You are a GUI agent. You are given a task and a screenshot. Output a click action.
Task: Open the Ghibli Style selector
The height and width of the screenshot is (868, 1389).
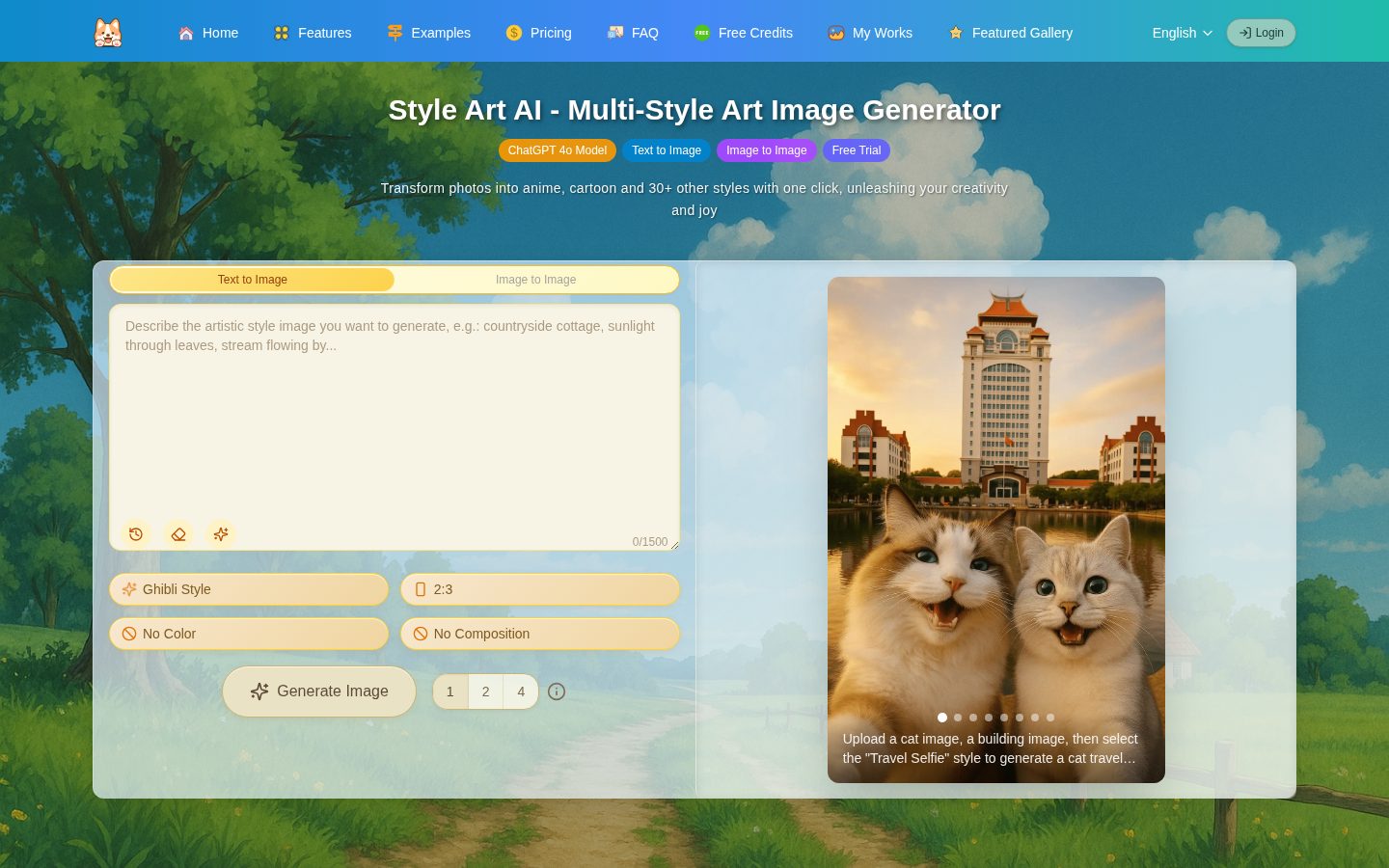tap(249, 589)
